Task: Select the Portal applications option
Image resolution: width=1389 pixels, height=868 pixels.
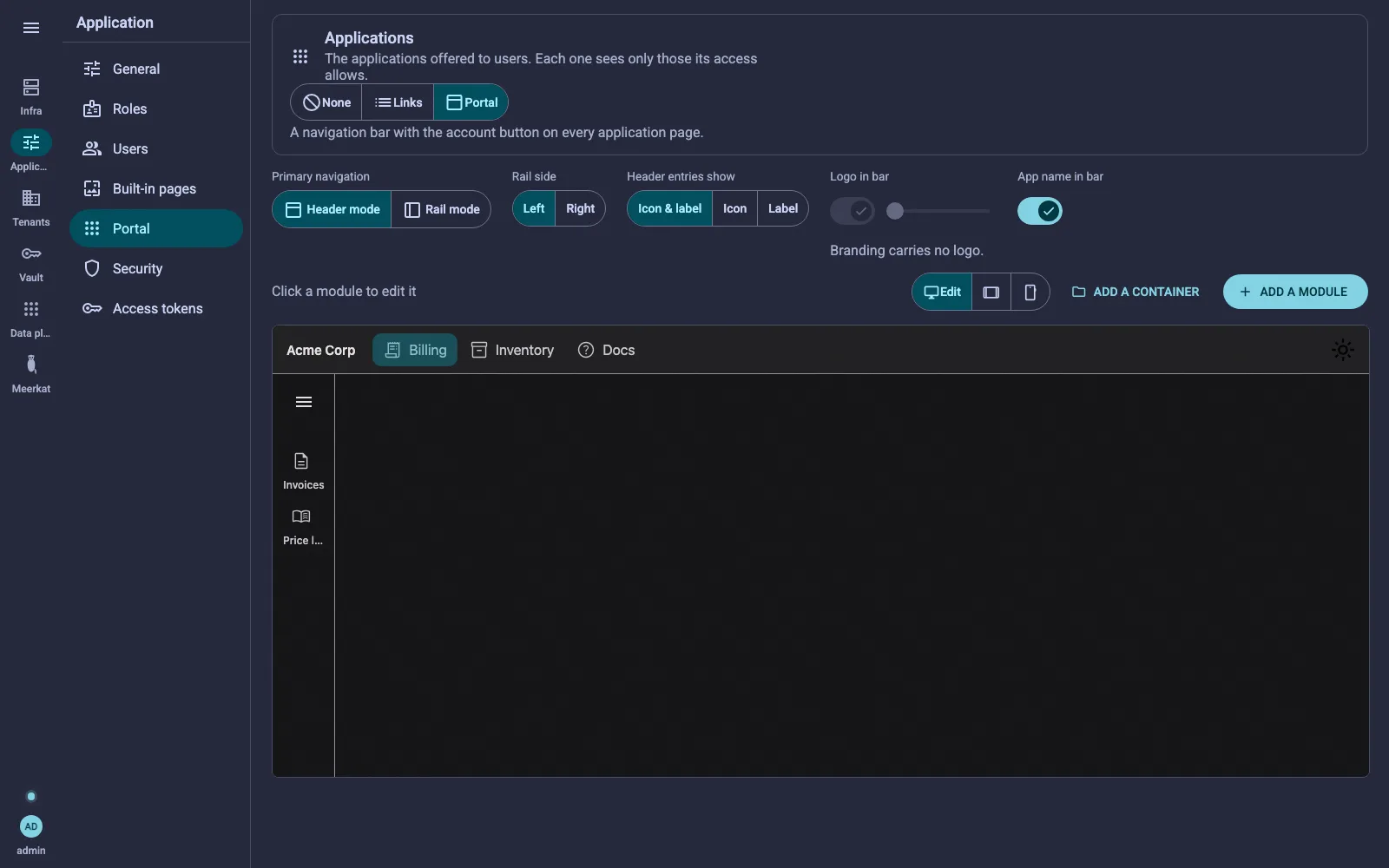Action: 471,102
